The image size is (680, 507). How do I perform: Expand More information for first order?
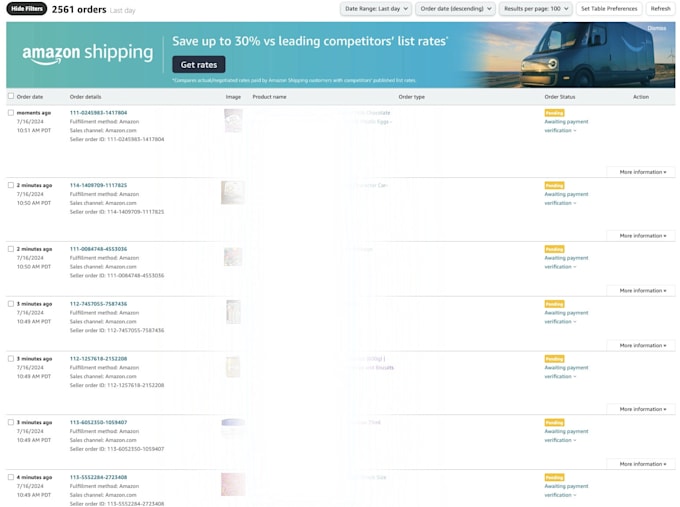(x=642, y=172)
